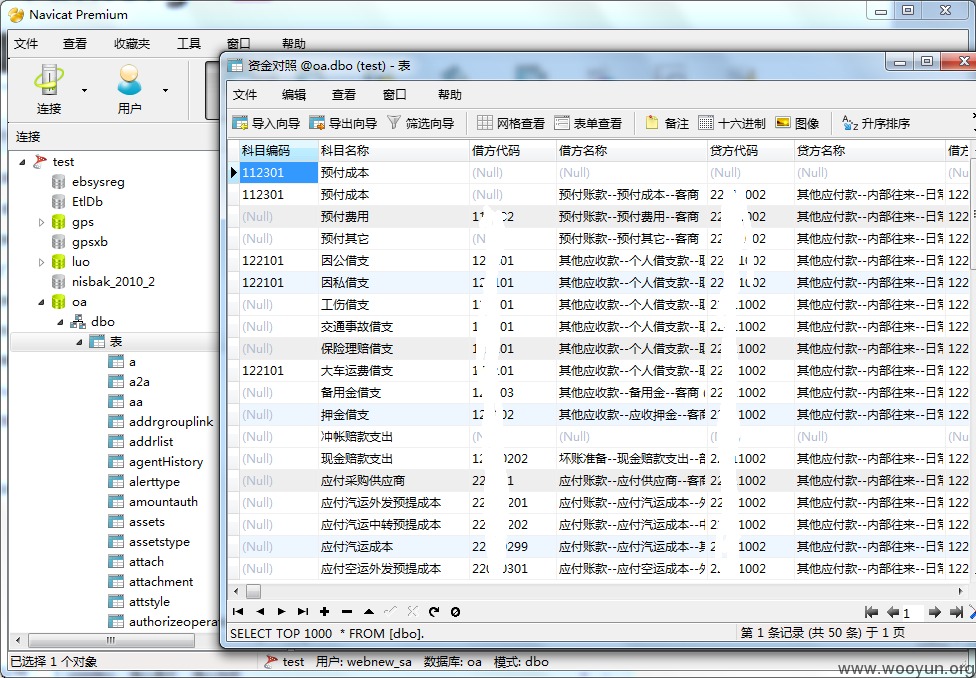976x678 pixels.
Task: Open 编辑 menu in table window
Action: pyautogui.click(x=294, y=95)
